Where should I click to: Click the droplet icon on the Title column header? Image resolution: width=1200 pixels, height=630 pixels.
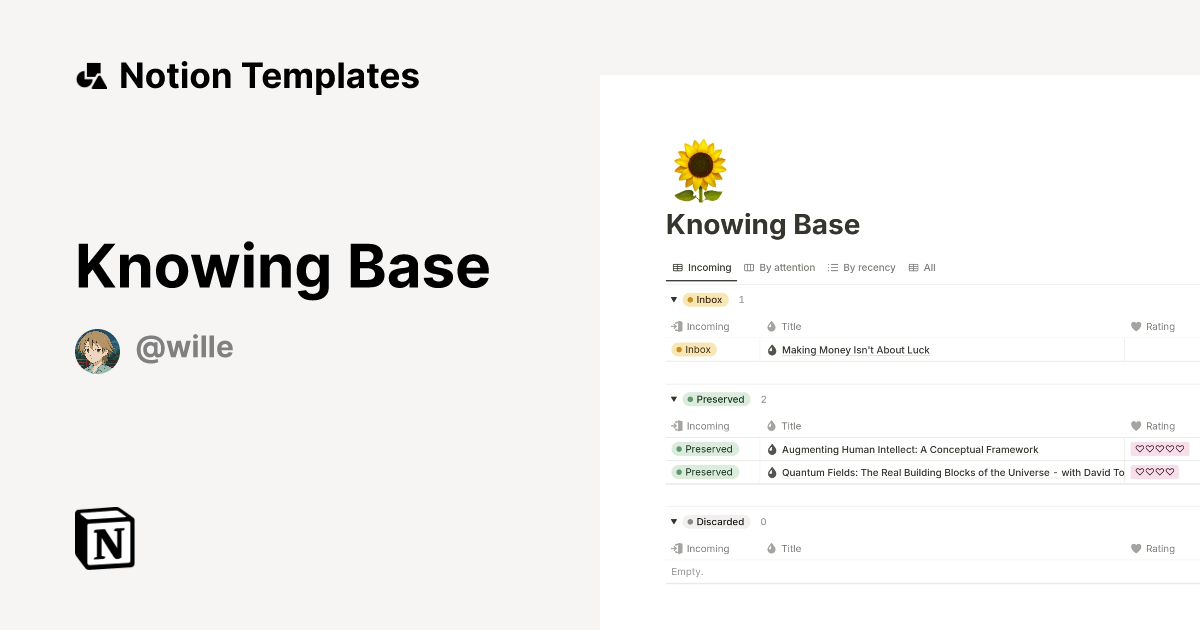point(769,326)
